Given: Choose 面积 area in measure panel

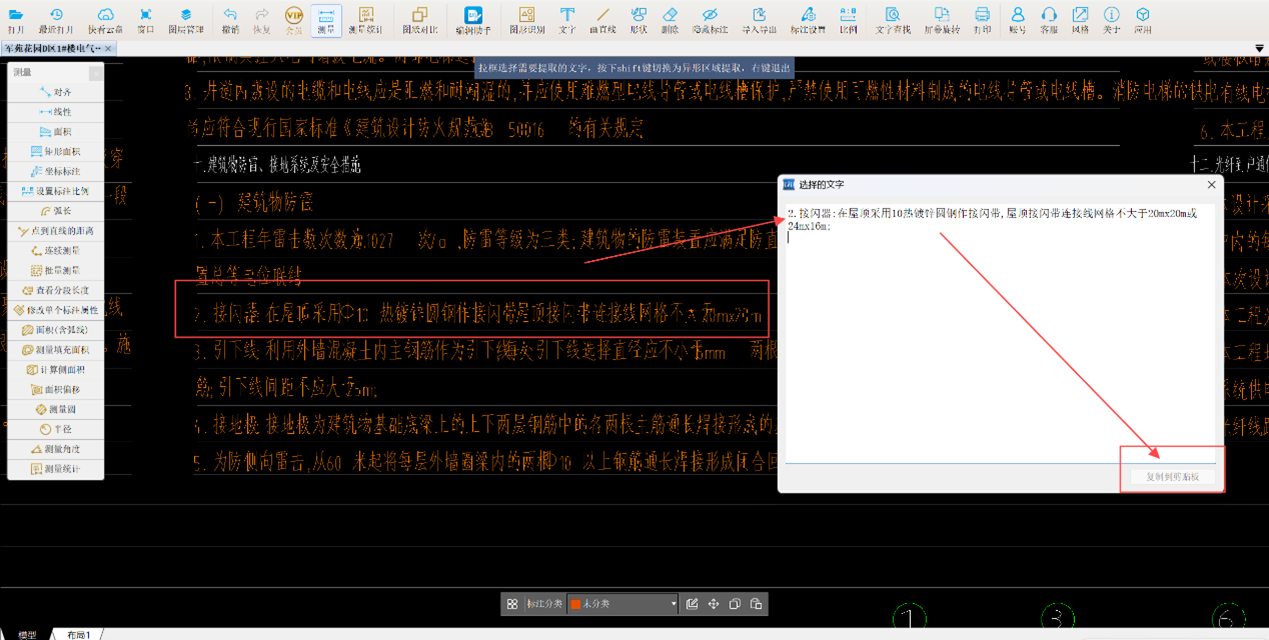Looking at the screenshot, I should [55, 132].
